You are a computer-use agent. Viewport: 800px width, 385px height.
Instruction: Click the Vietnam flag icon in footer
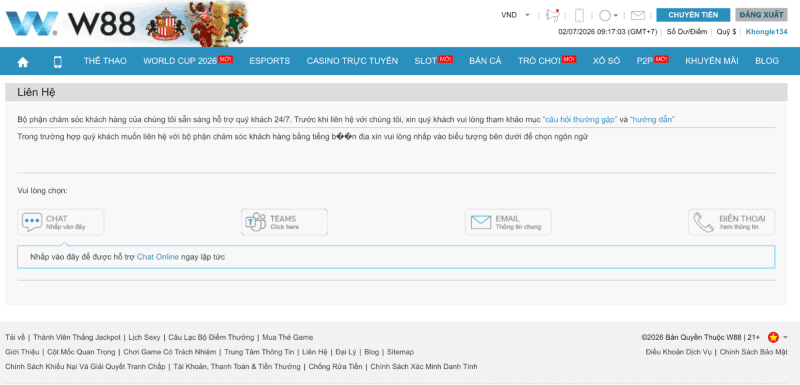pos(773,337)
